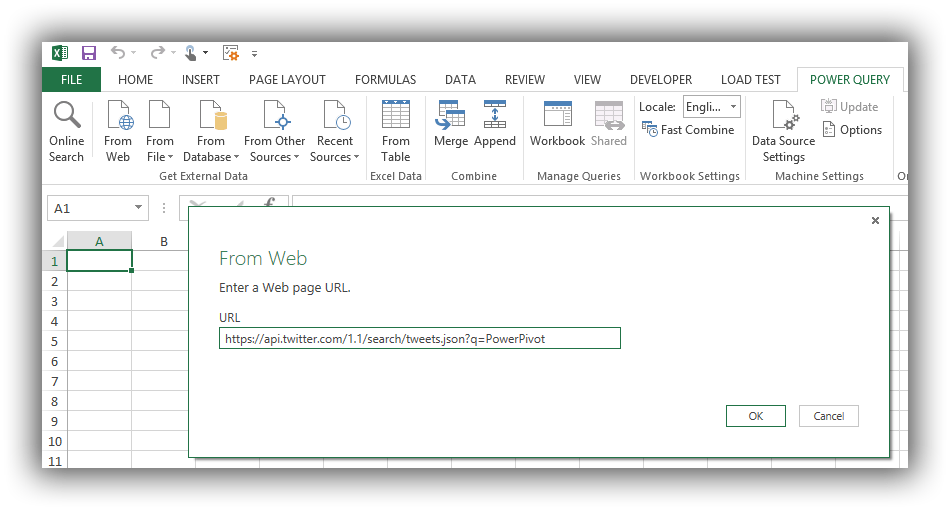The width and height of the screenshot is (950, 510).
Task: Click the Online Search magnifier icon
Action: point(67,115)
